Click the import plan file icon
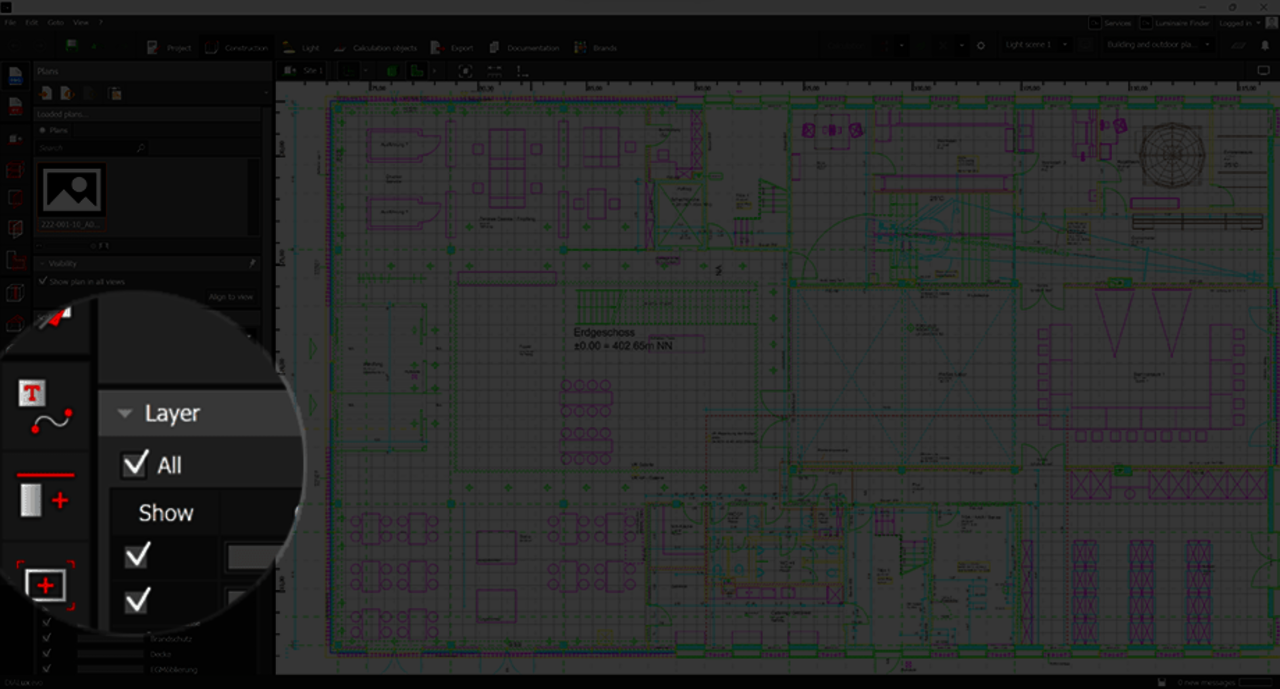 [x=45, y=93]
